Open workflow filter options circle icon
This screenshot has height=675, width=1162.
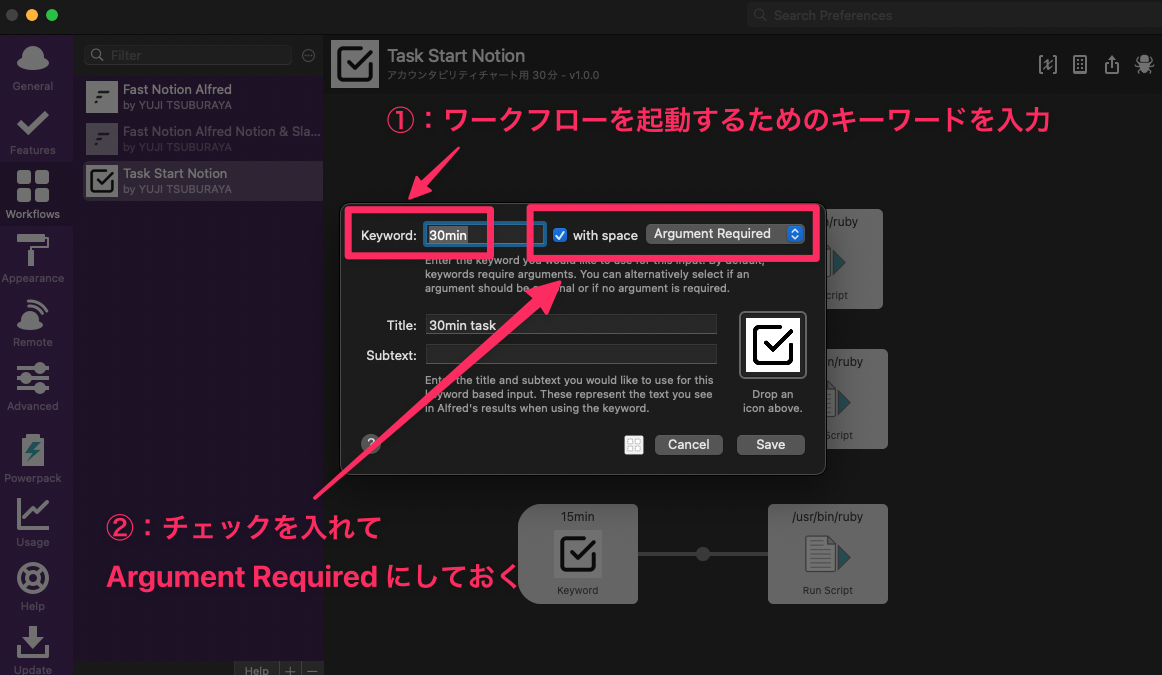[x=308, y=56]
